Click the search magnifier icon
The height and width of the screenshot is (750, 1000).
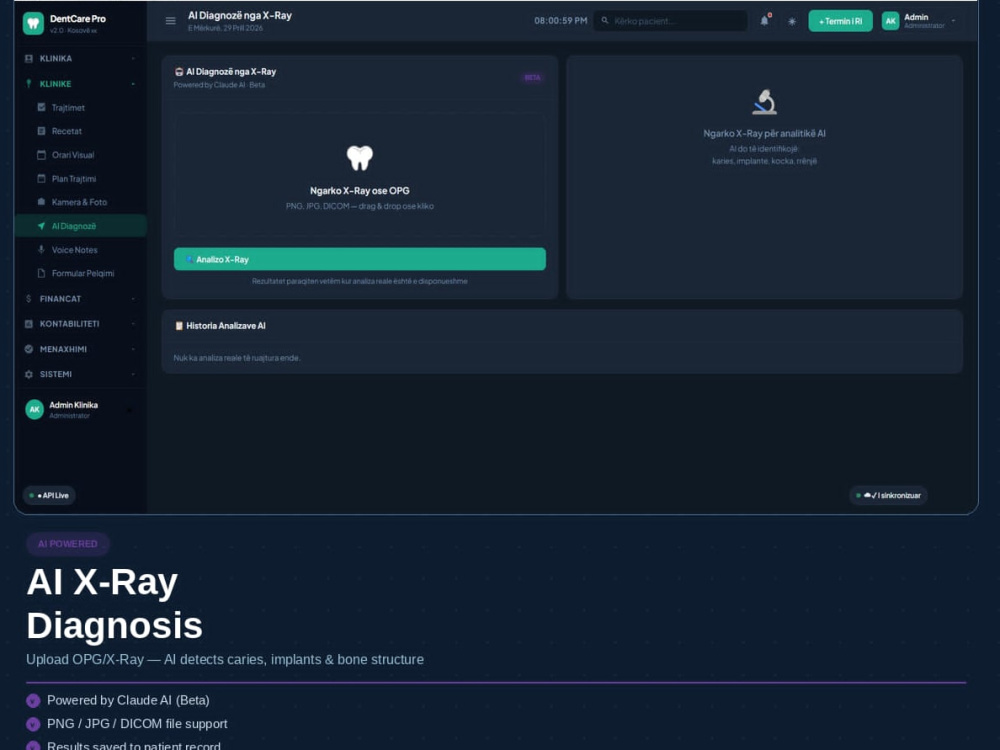pyautogui.click(x=605, y=21)
